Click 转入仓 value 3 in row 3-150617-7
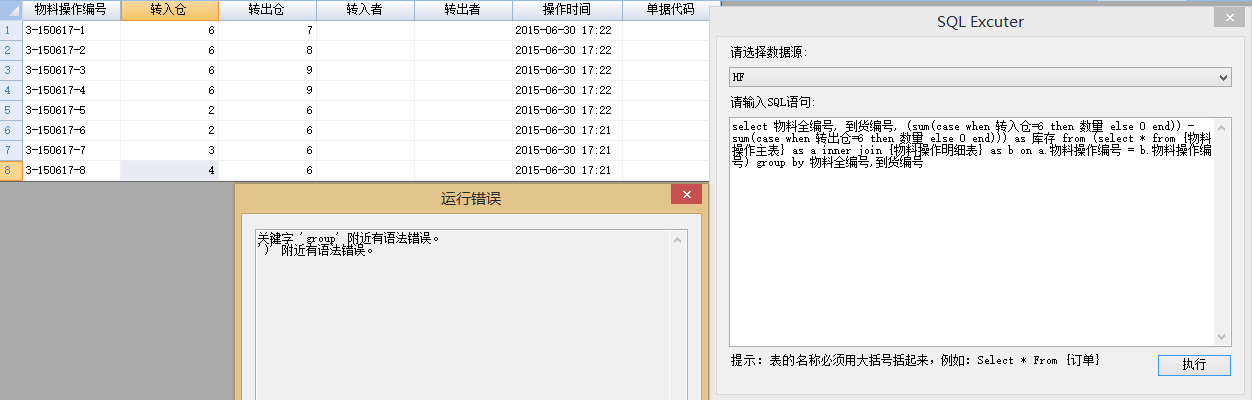This screenshot has height=400, width=1252. coord(170,151)
